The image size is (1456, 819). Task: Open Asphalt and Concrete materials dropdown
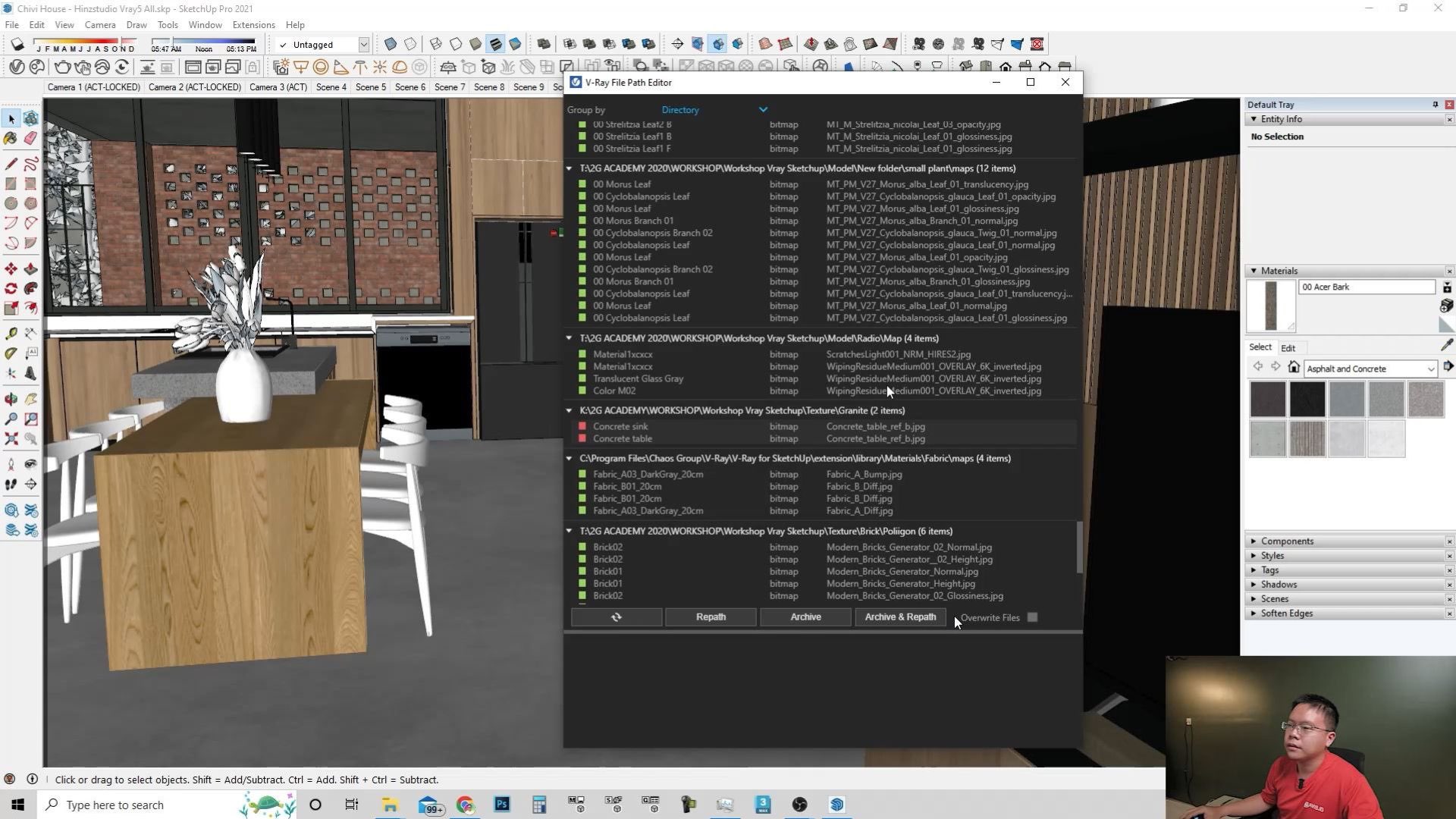coord(1370,369)
